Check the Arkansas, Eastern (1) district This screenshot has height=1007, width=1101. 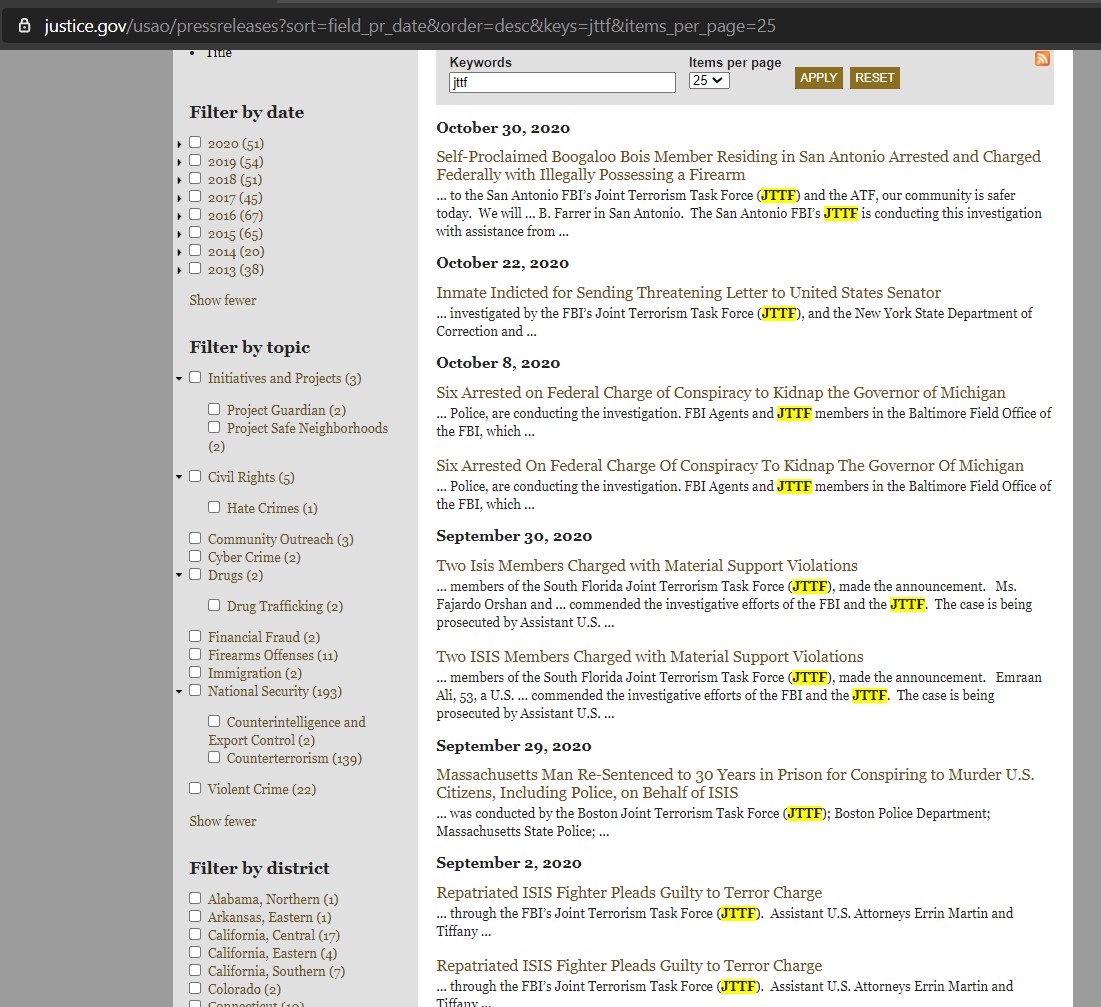coord(195,916)
